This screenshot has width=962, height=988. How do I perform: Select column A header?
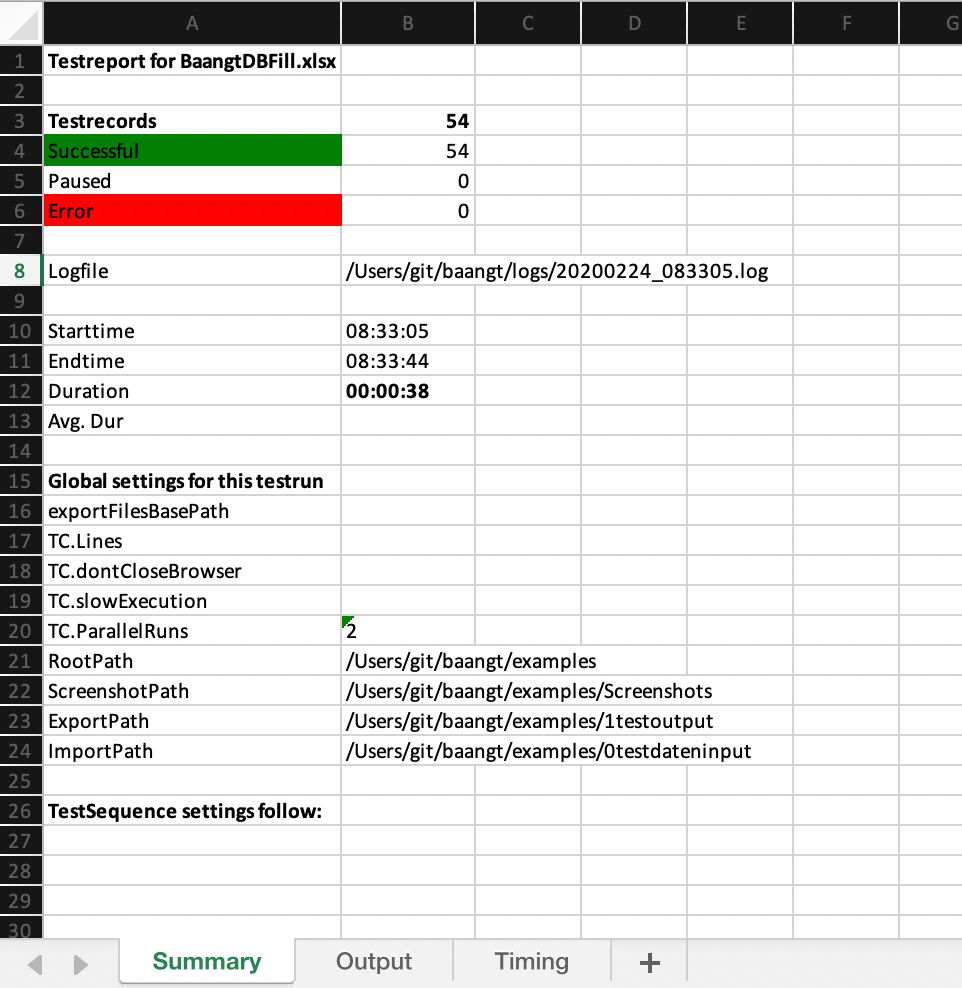(x=192, y=23)
